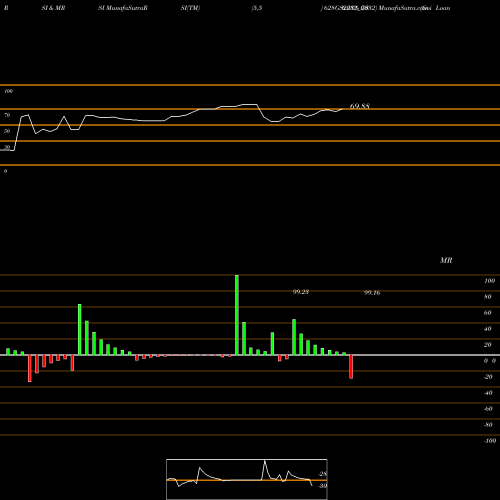The height and width of the screenshot is (500, 500).
Task: Click the 99.16 value label above the bars
Action: [x=372, y=293]
